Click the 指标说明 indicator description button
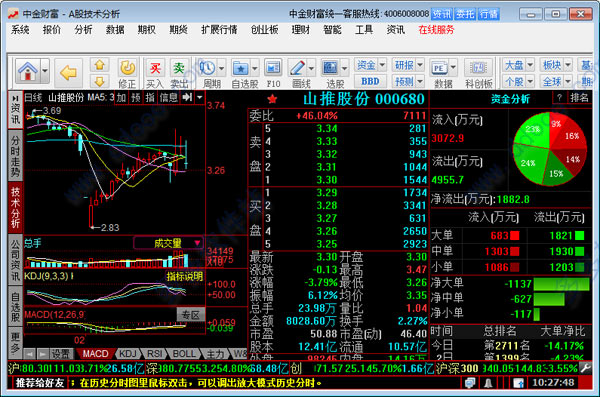The height and width of the screenshot is (397, 600). point(184,276)
